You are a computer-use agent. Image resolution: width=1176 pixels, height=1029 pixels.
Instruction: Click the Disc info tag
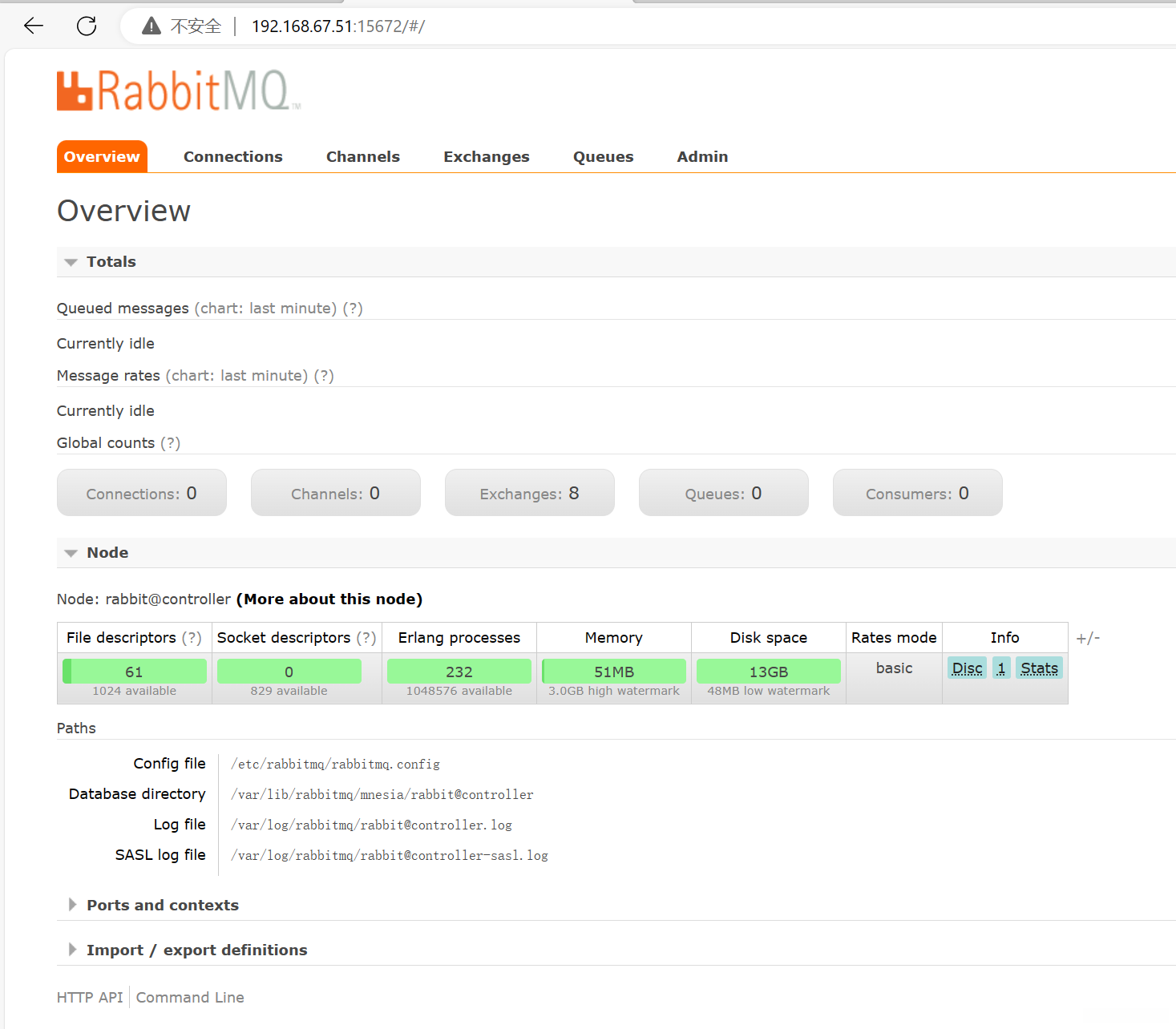point(968,668)
